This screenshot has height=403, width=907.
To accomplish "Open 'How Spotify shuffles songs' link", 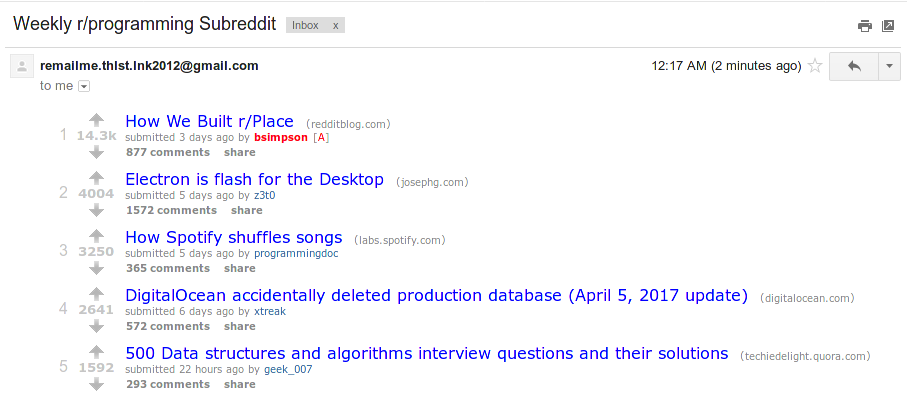I will tap(234, 238).
